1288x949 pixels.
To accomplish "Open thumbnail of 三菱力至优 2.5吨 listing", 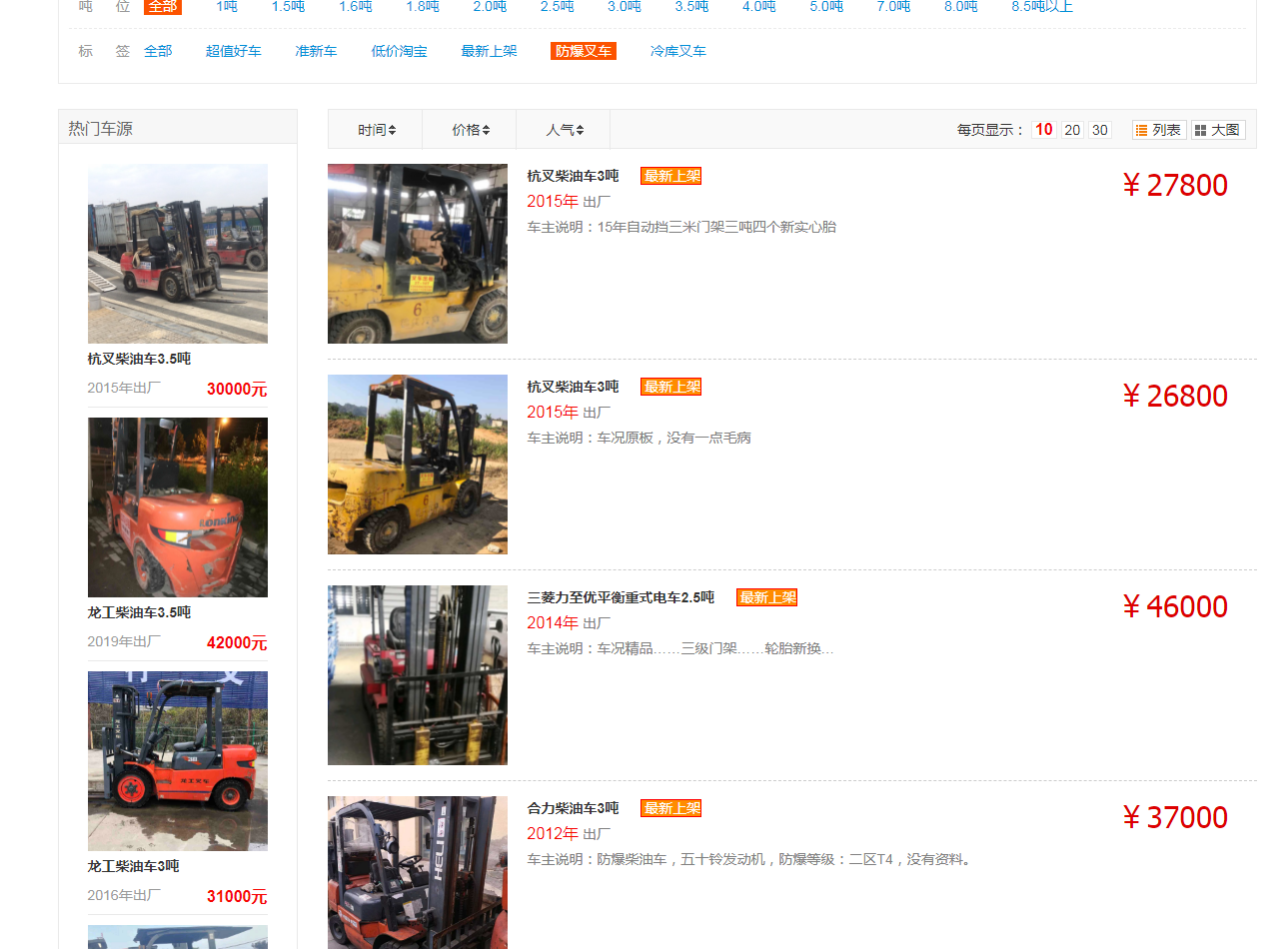I will click(418, 675).
